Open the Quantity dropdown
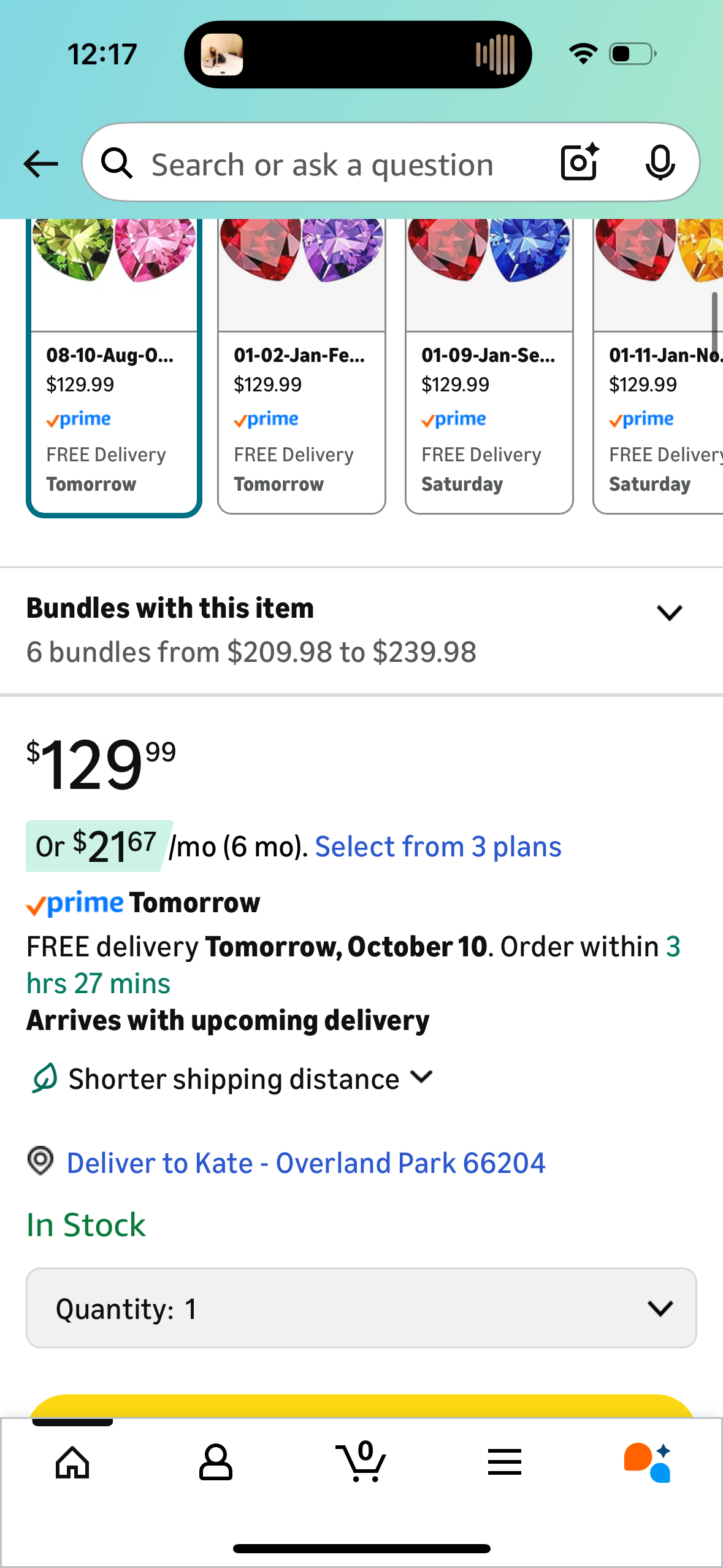Image resolution: width=723 pixels, height=1568 pixels. coord(361,1308)
